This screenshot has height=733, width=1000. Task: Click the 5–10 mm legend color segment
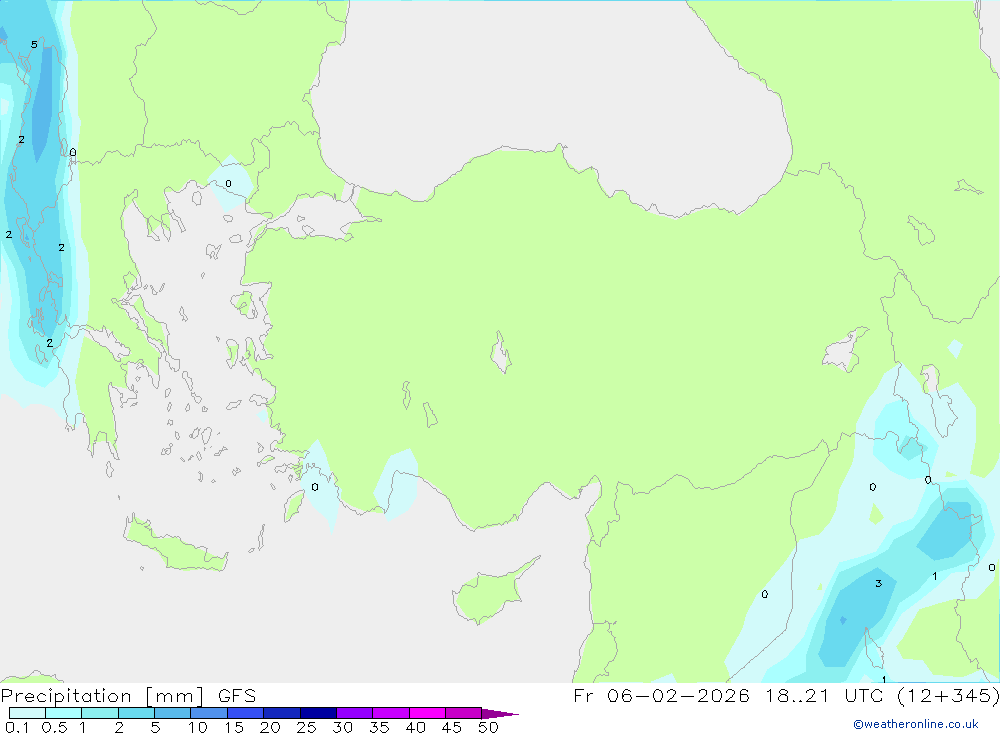point(173,713)
